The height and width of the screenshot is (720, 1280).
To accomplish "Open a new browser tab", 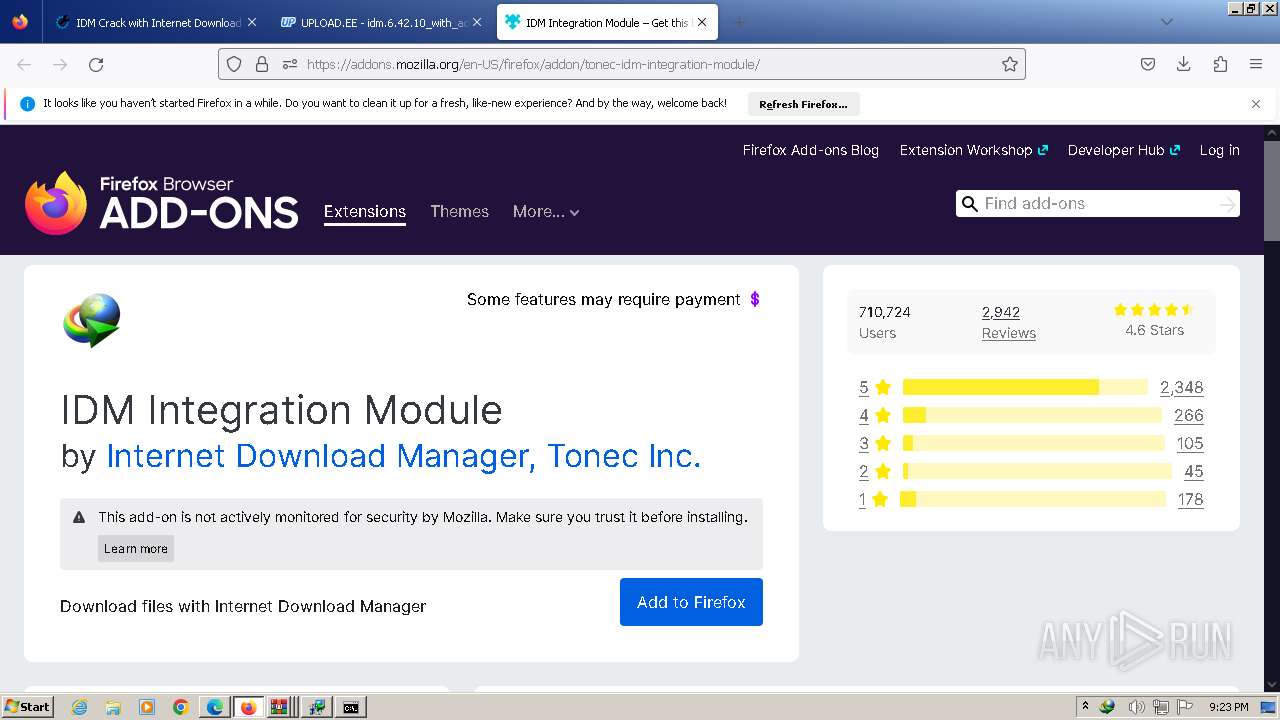I will click(x=739, y=22).
